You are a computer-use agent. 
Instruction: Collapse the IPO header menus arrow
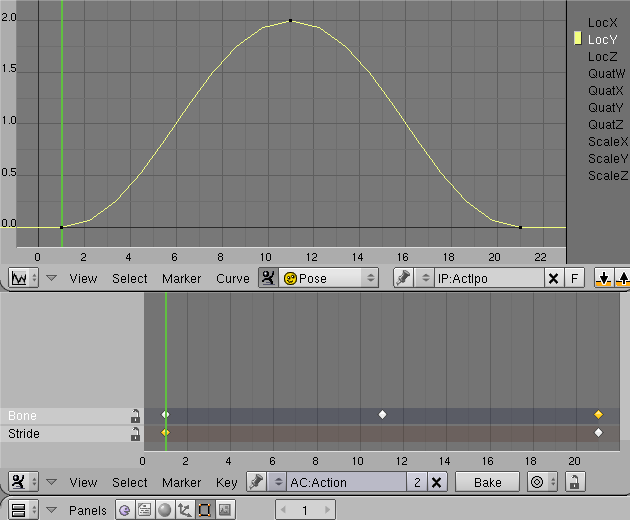[51, 278]
